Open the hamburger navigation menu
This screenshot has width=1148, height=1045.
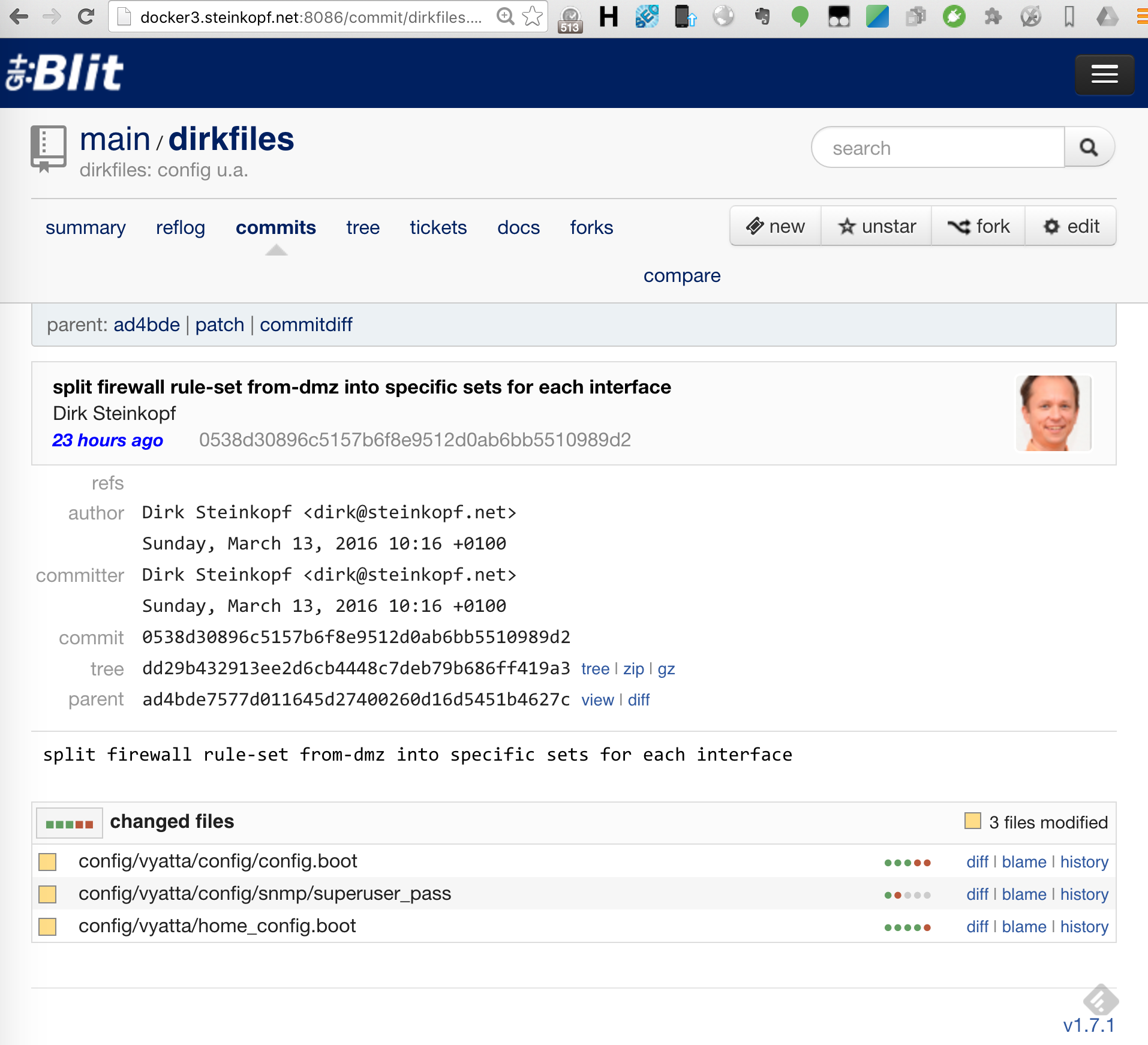[x=1104, y=74]
